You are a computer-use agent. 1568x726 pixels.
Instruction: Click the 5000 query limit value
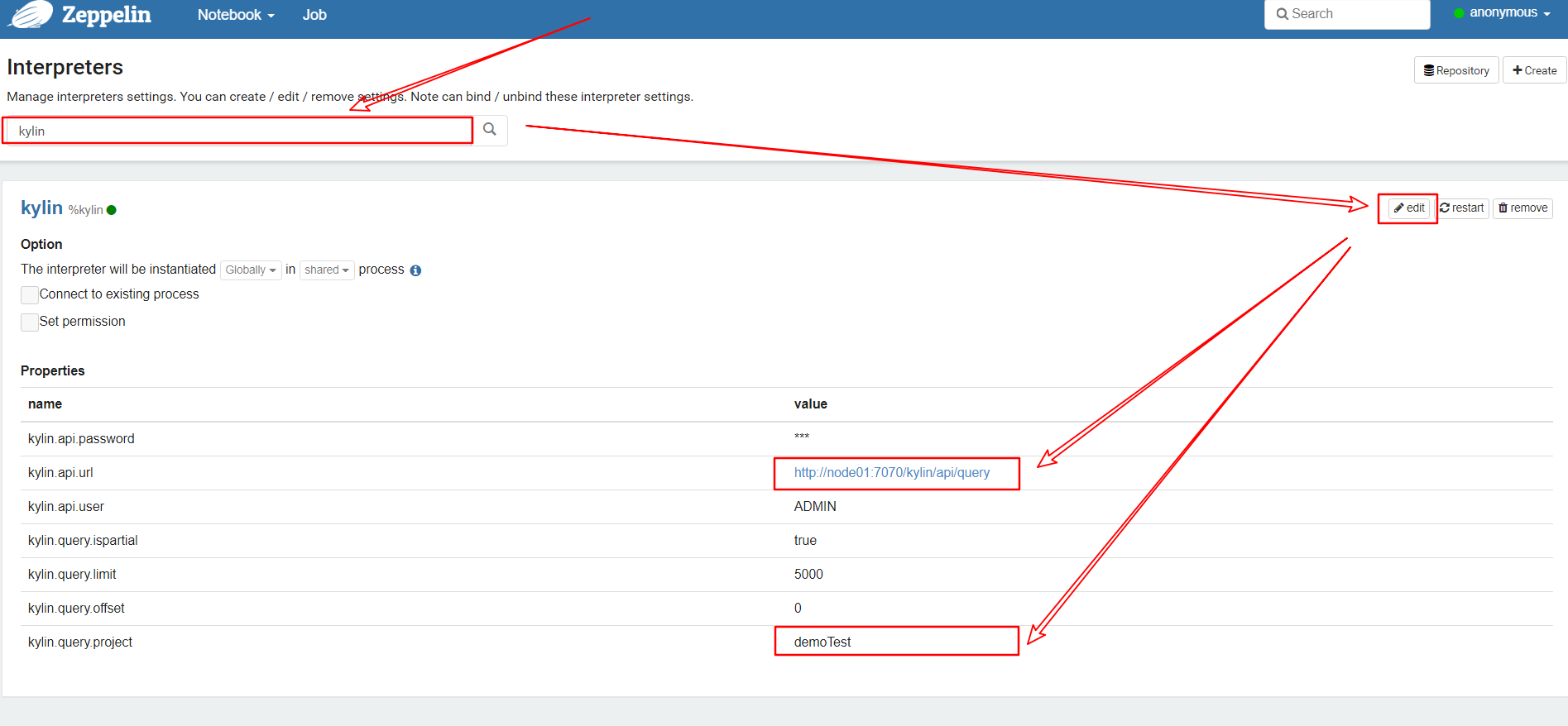[808, 575]
